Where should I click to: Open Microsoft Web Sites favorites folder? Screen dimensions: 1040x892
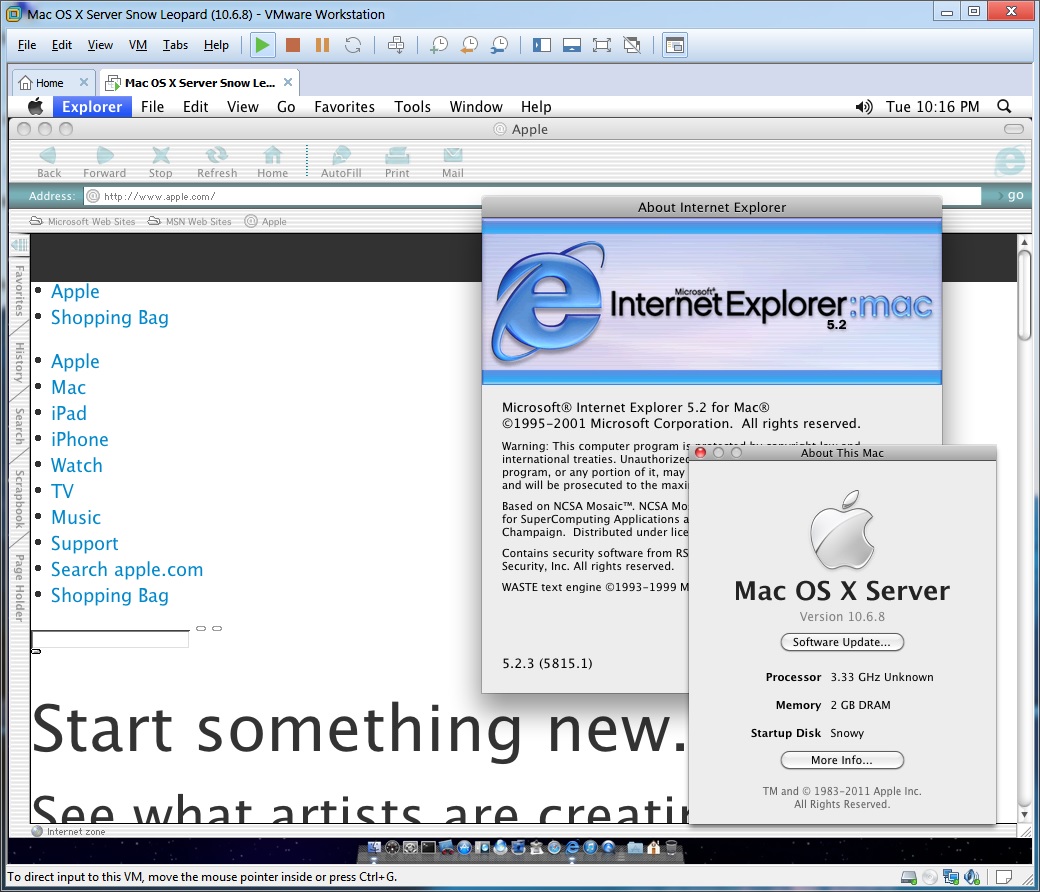pos(82,222)
